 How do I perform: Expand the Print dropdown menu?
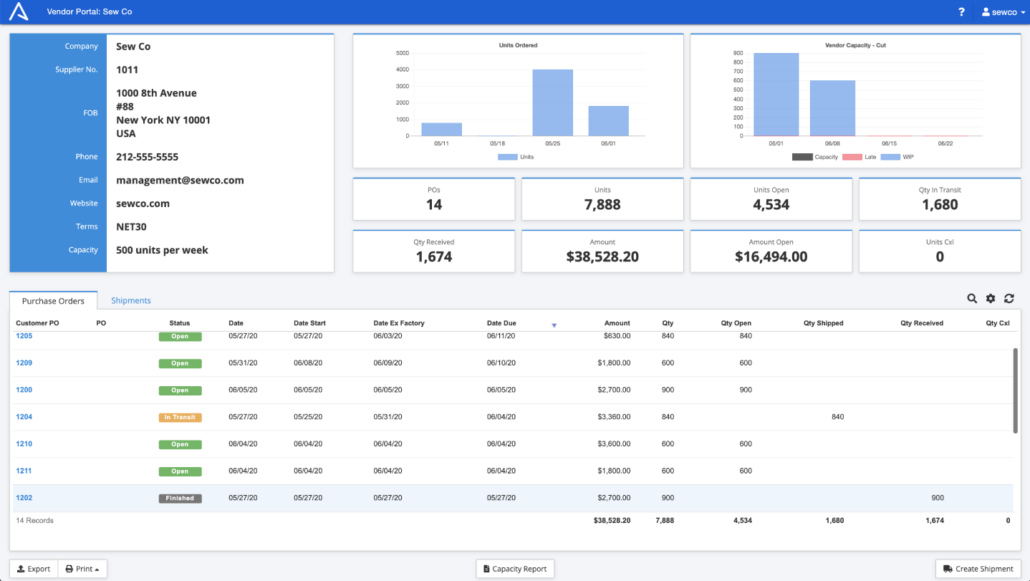[x=83, y=569]
